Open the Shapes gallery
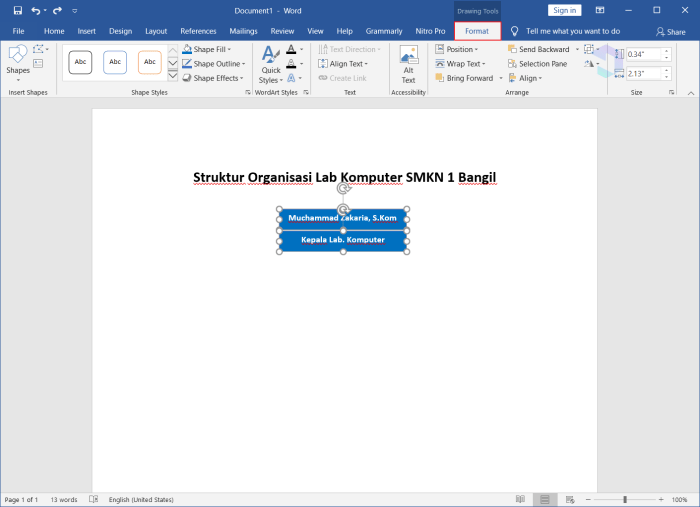This screenshot has height=507, width=700. [x=18, y=63]
